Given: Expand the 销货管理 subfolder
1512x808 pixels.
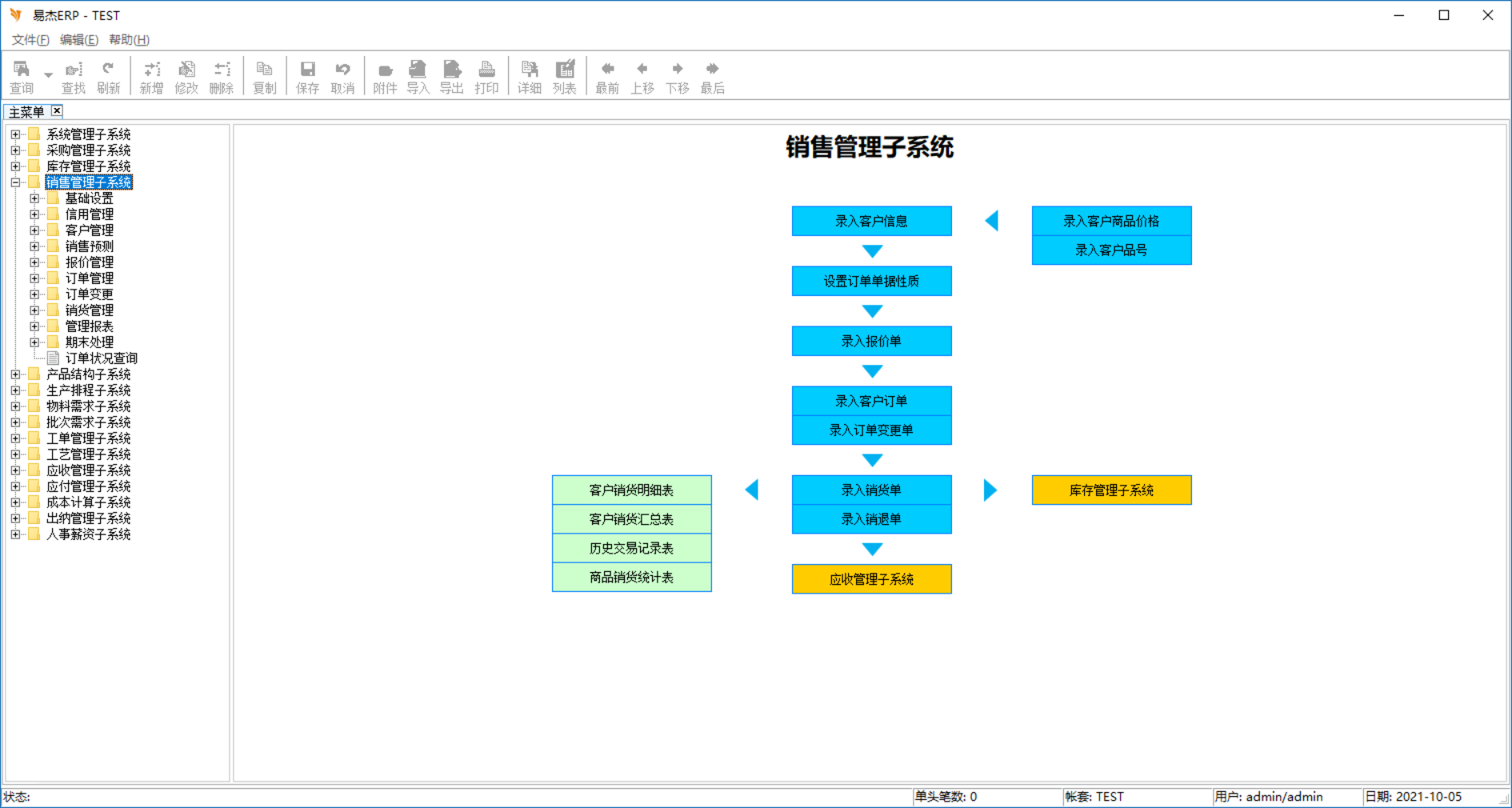Looking at the screenshot, I should [x=34, y=310].
